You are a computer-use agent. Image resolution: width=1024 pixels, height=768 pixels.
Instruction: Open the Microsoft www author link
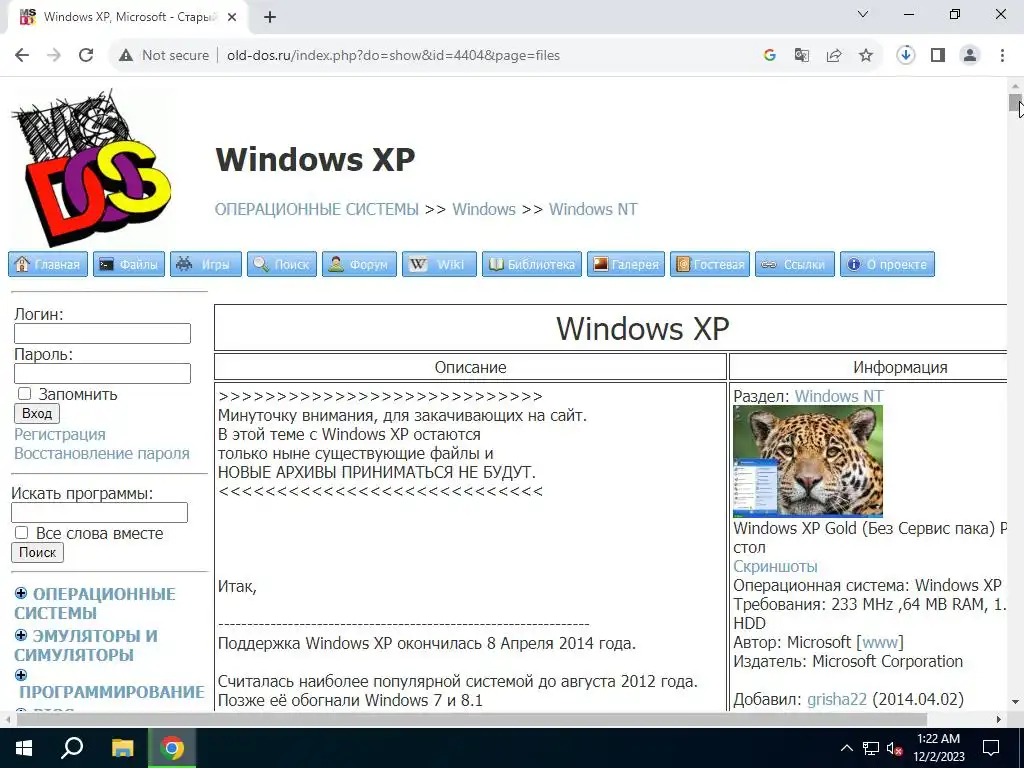click(880, 643)
